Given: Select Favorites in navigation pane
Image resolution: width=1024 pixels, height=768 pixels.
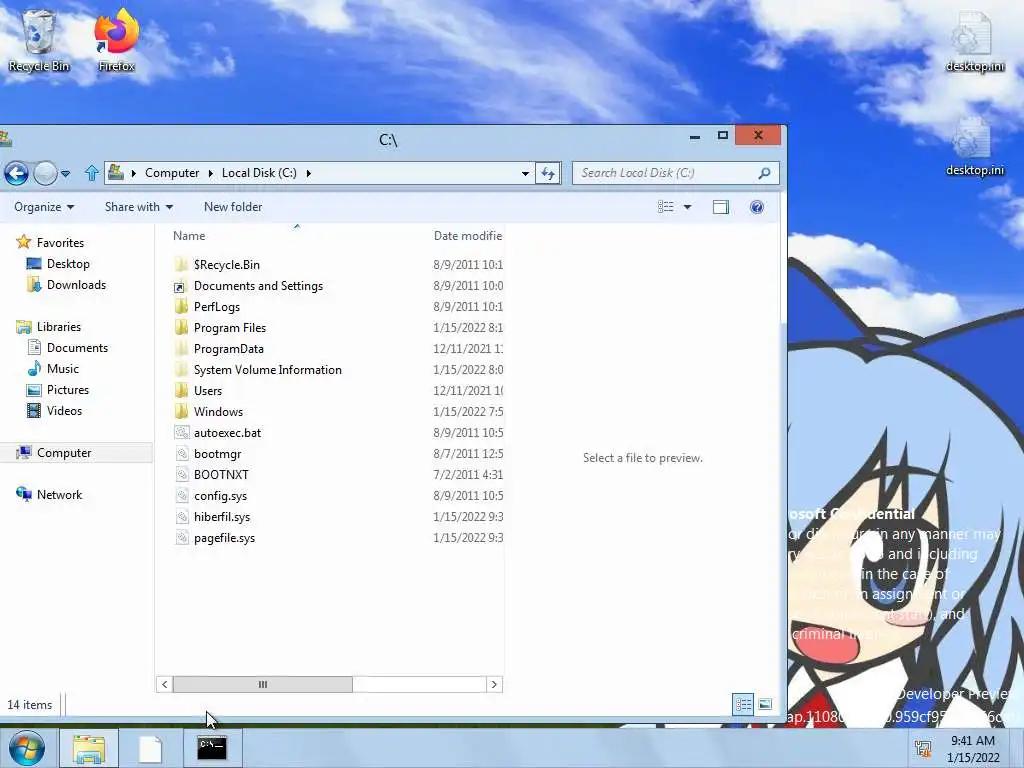Looking at the screenshot, I should [x=60, y=243].
